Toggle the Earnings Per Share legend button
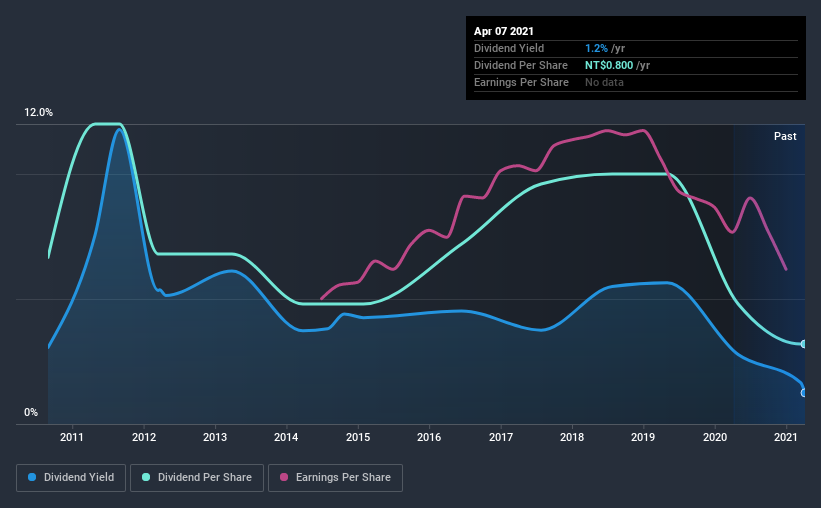The image size is (821, 508). coord(336,478)
